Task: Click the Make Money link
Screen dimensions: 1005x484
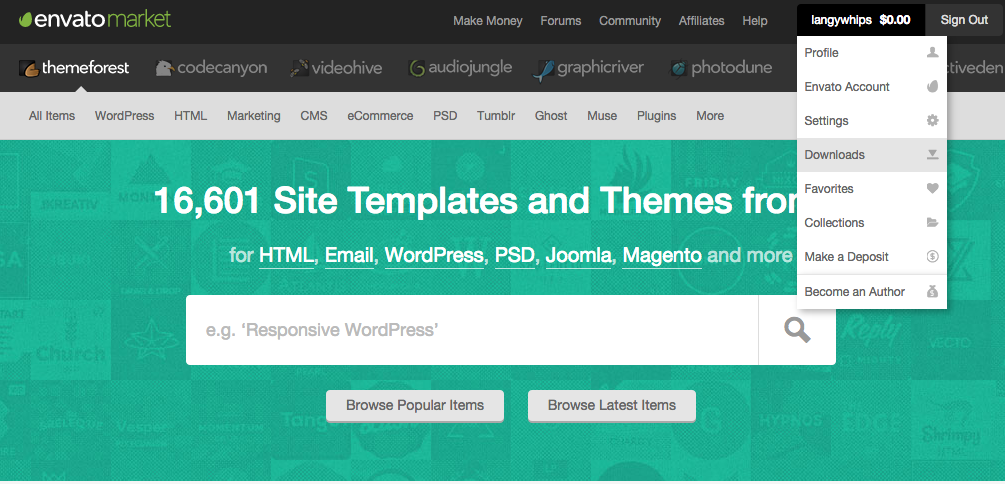Action: pos(488,21)
